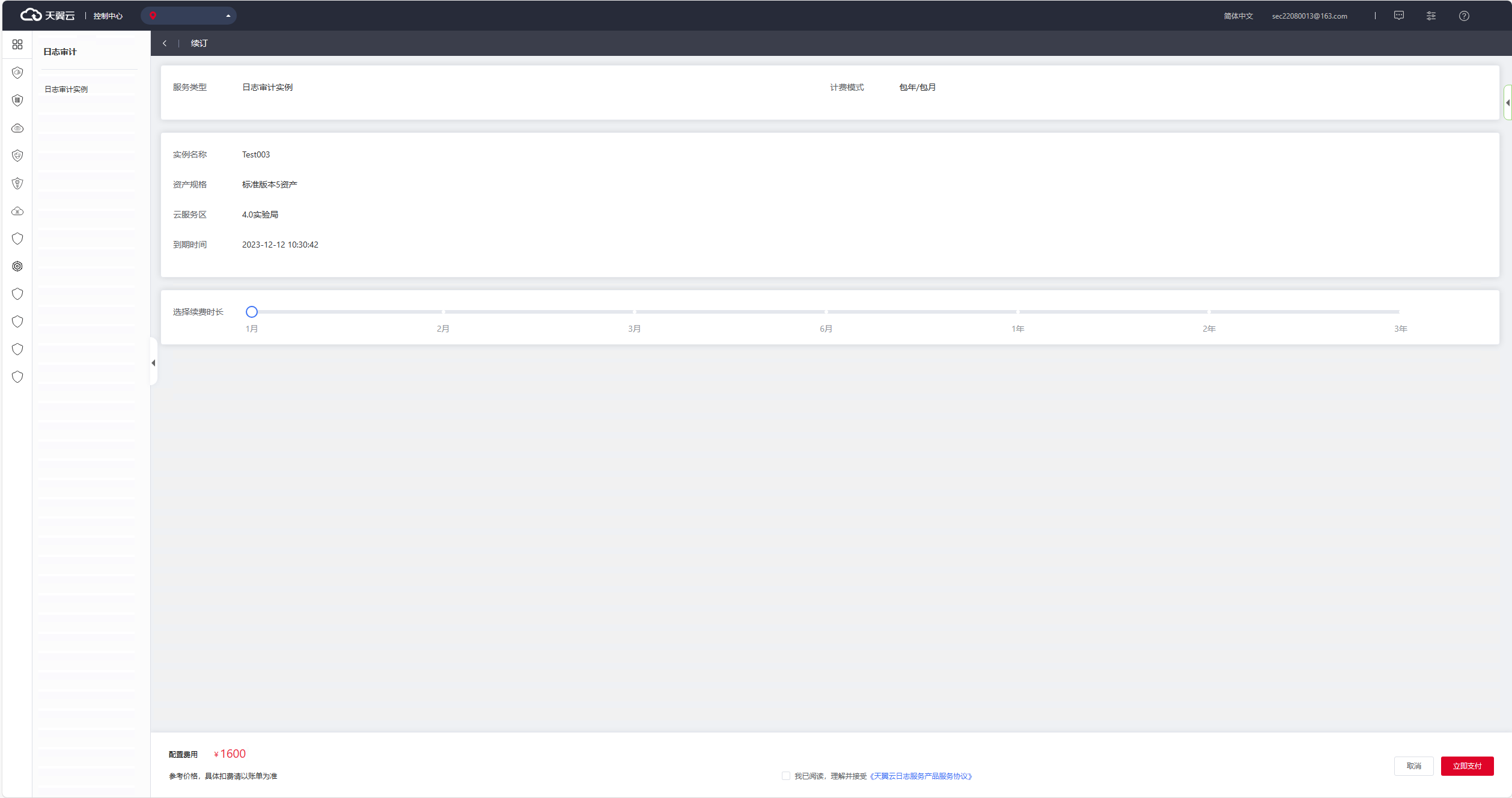The image size is (1512, 798).
Task: Click the first shield icon in sidebar
Action: [x=17, y=73]
